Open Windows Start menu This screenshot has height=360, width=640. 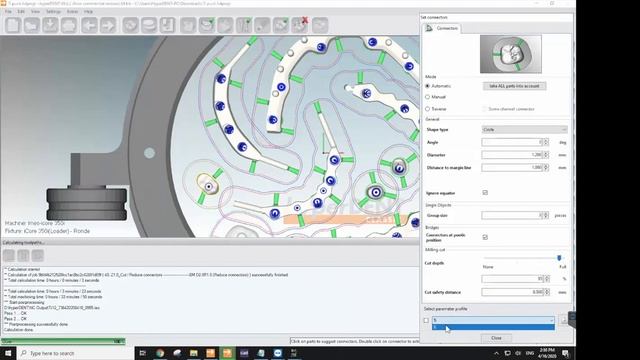8,353
